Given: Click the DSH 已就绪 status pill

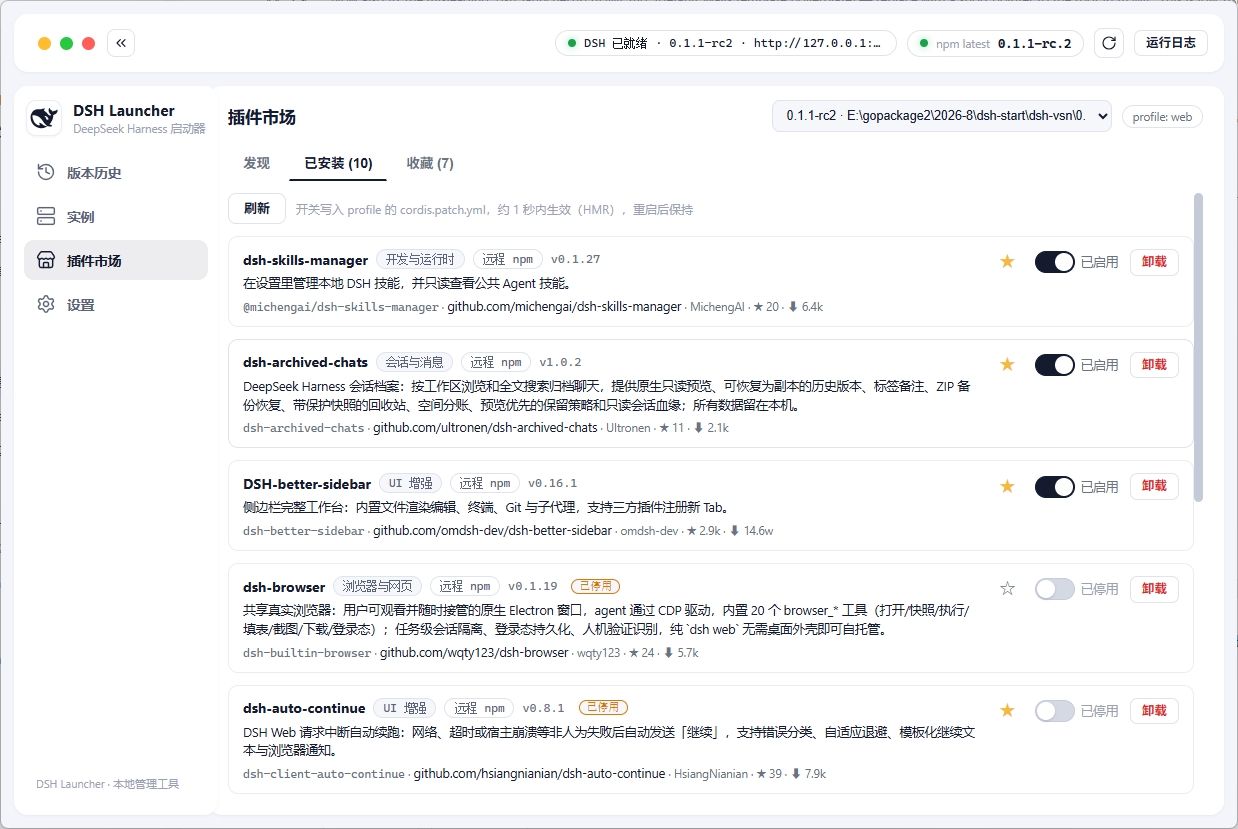Looking at the screenshot, I should pos(725,43).
